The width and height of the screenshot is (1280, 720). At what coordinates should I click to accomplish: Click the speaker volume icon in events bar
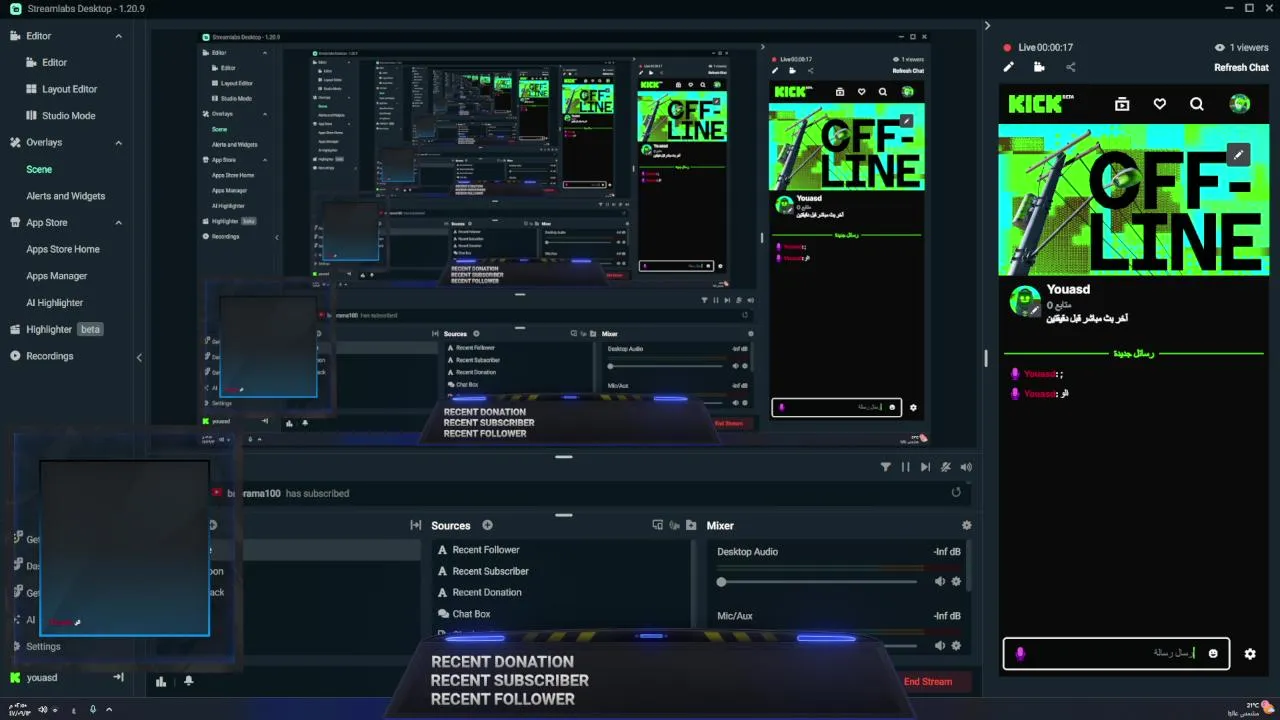tap(966, 467)
